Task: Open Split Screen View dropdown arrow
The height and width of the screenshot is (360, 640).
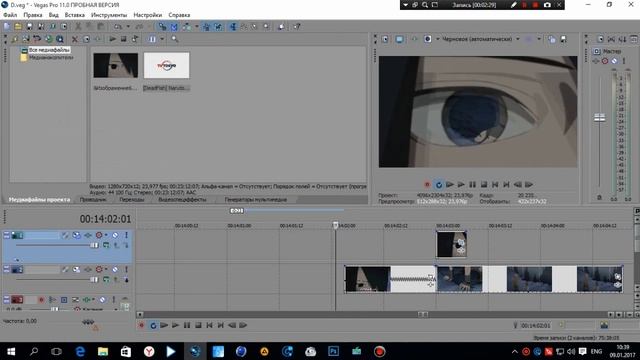Action: pos(438,39)
